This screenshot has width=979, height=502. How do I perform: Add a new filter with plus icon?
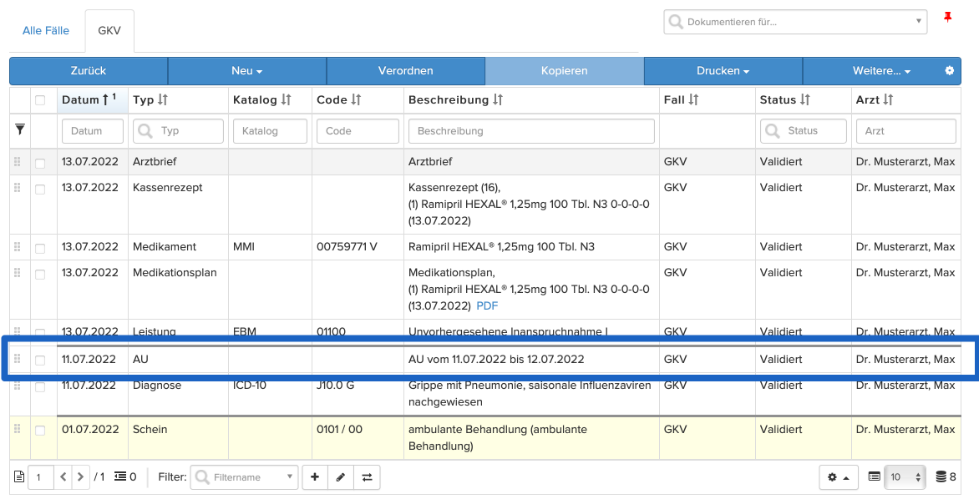[x=315, y=477]
